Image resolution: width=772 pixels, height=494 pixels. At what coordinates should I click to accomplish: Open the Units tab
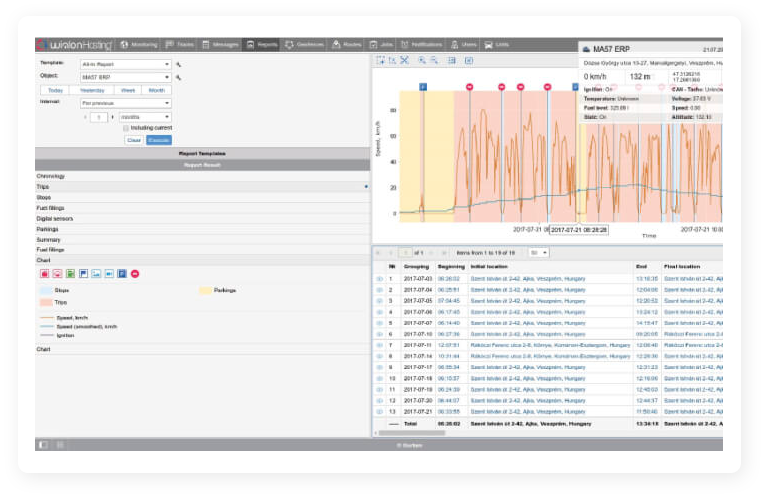496,45
